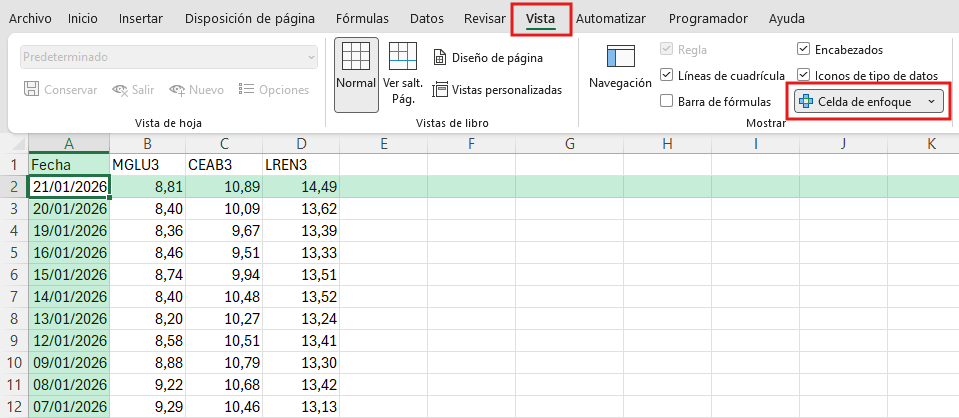Click the cell with value 13,13
959x418 pixels.
click(301, 406)
